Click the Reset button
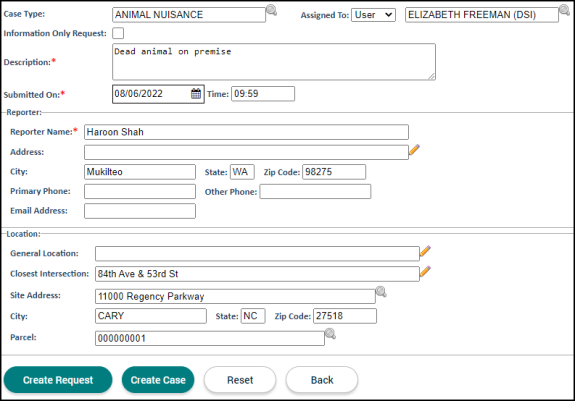This screenshot has width=575, height=401. (240, 380)
